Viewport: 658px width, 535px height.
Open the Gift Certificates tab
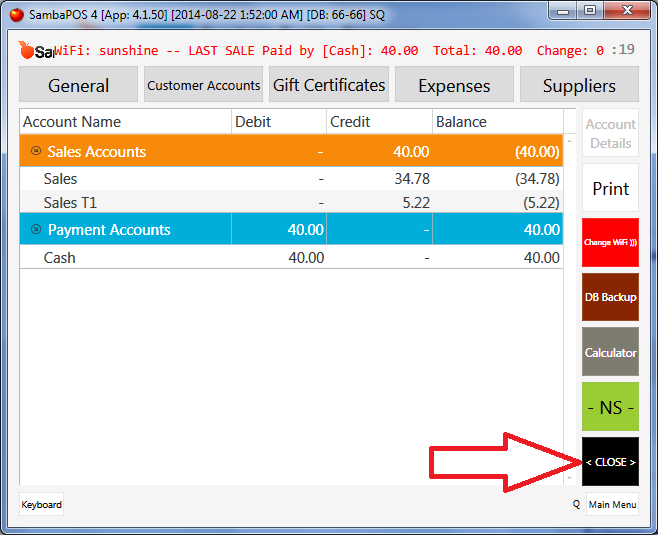pos(329,84)
